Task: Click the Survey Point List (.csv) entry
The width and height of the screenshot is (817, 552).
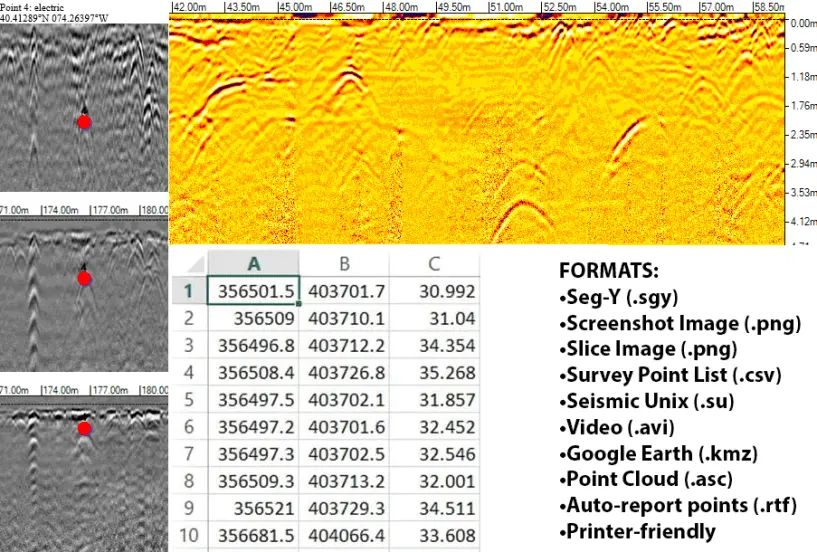Action: pyautogui.click(x=670, y=375)
